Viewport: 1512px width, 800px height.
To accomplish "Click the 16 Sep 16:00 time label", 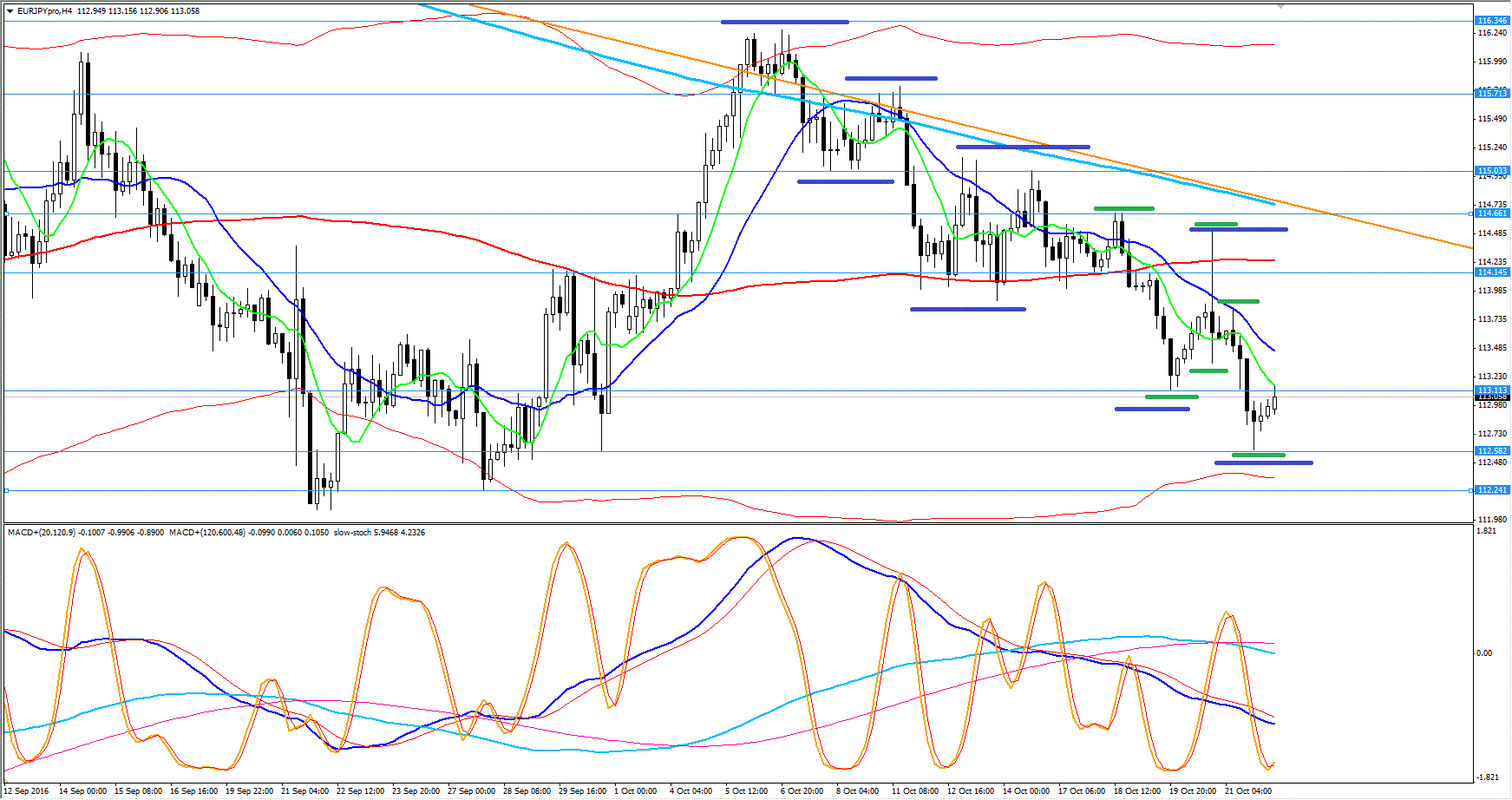I will (193, 791).
